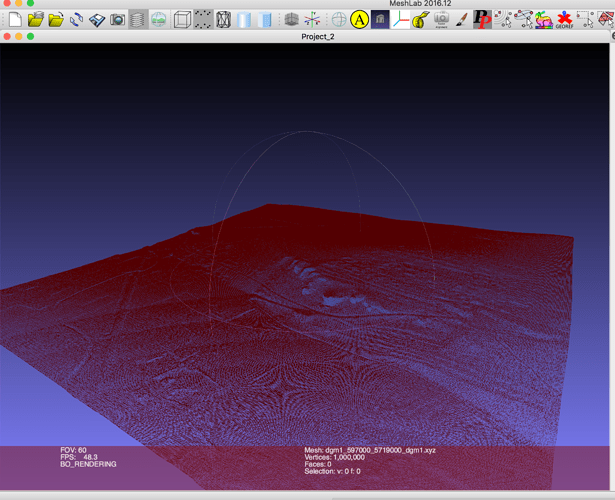
Task: Take a snapshot with the camera icon
Action: coord(117,19)
